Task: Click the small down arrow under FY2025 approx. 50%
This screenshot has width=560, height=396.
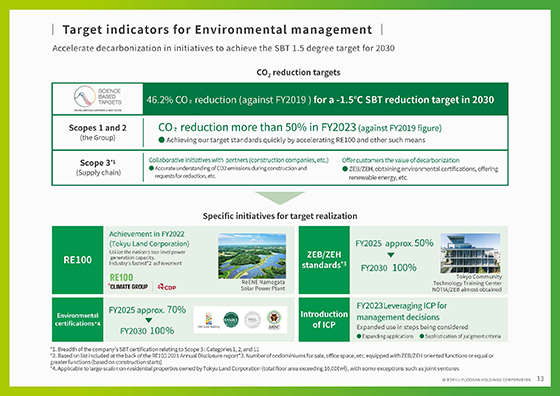Action: (x=391, y=255)
